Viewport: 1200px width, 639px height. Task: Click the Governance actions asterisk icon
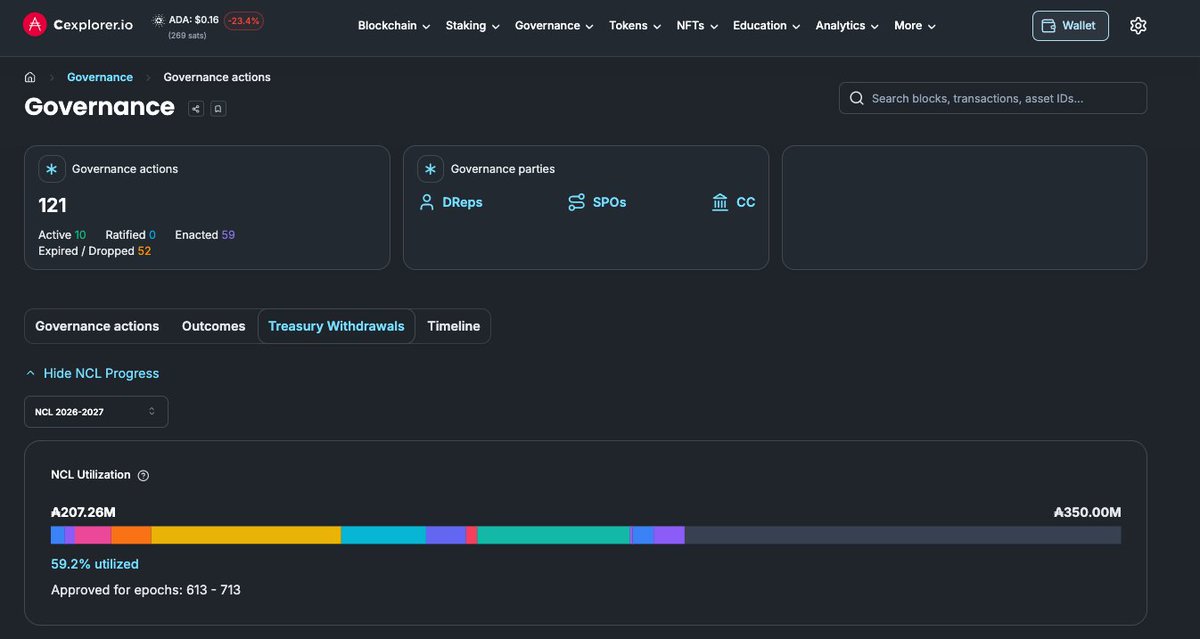point(52,169)
